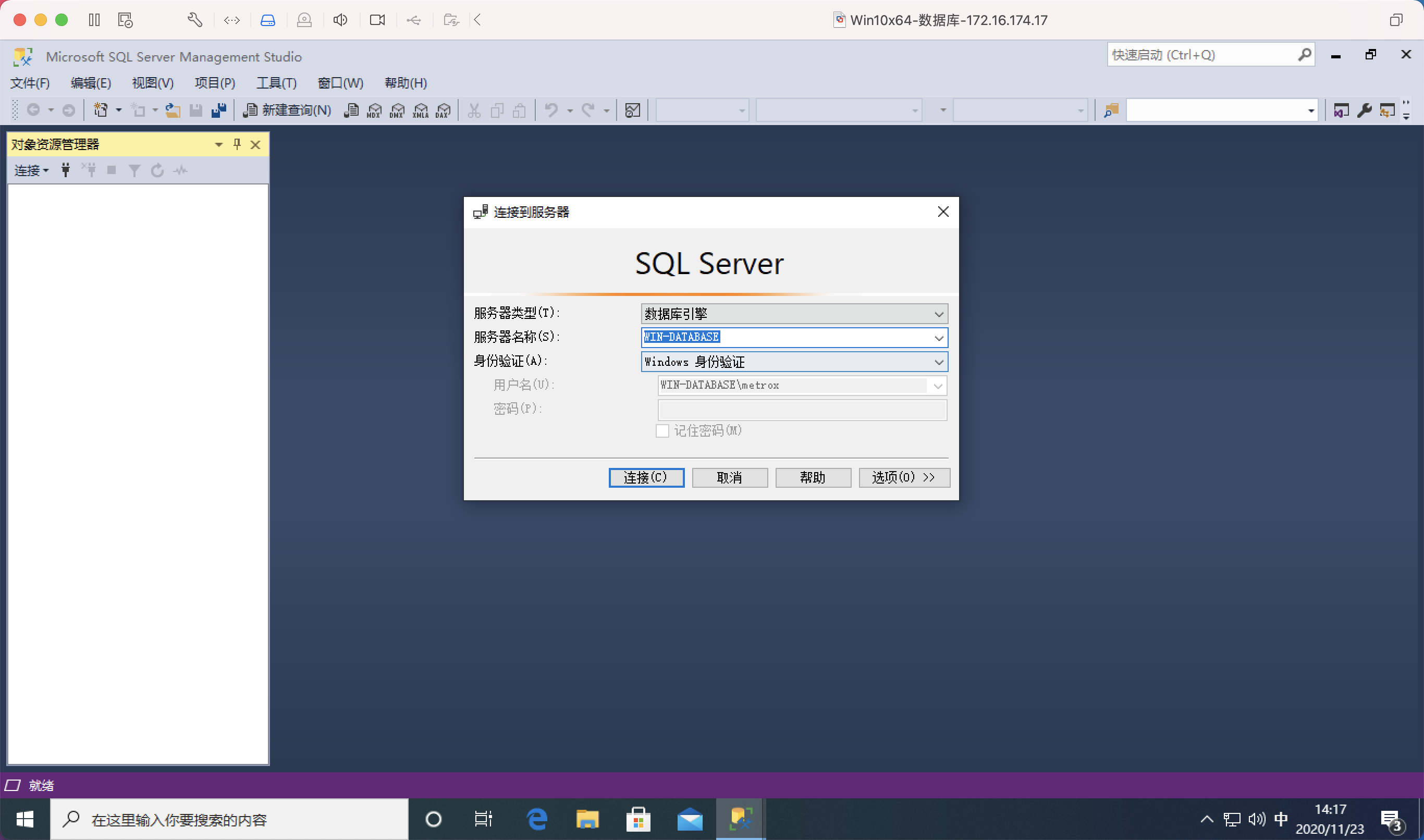Open the 帮助(H) menu
The width and height of the screenshot is (1424, 840).
coord(406,83)
